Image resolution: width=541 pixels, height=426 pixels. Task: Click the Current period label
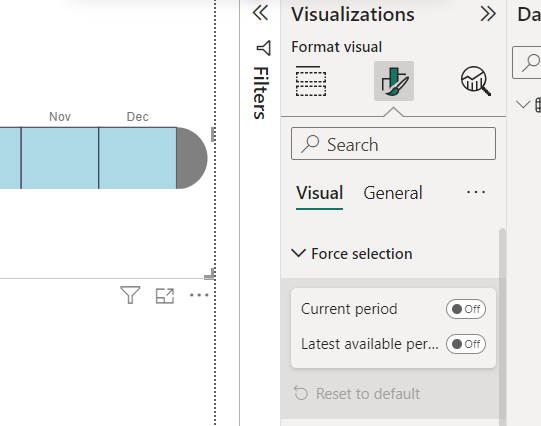349,309
